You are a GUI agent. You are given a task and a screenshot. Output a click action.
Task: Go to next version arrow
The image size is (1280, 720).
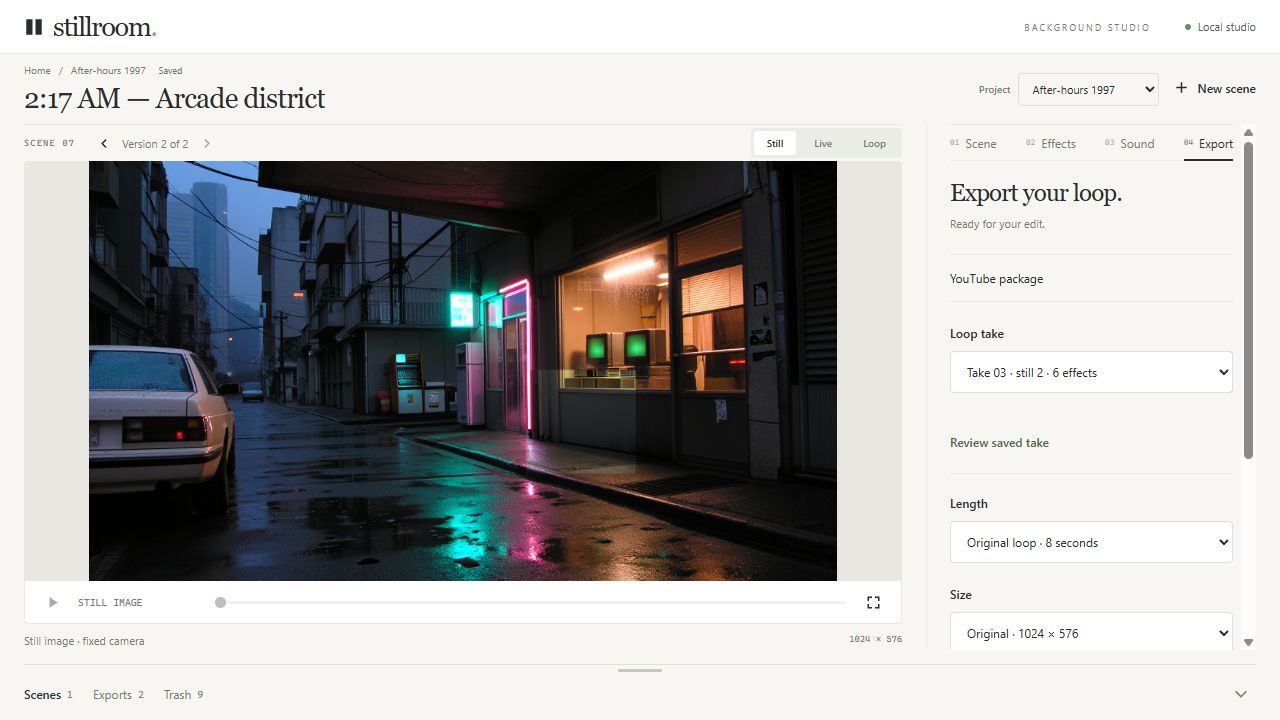coord(207,144)
